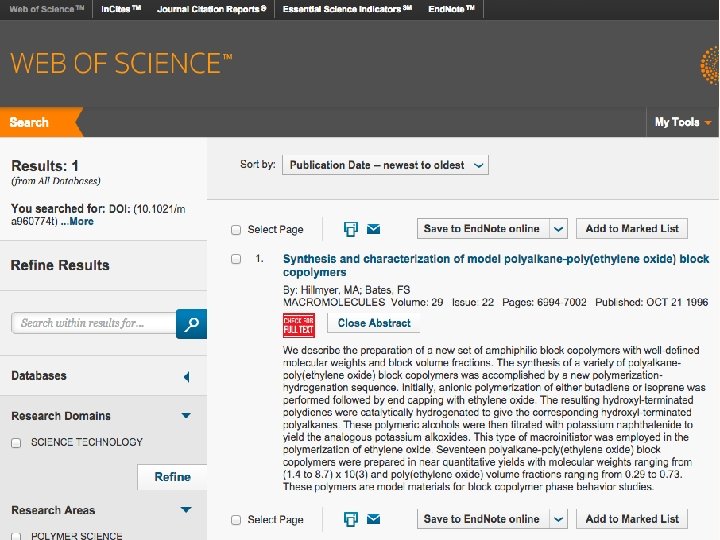Image resolution: width=720 pixels, height=540 pixels.
Task: Click the WEB OF SCIENCE header logo text
Action: pyautogui.click(x=121, y=63)
